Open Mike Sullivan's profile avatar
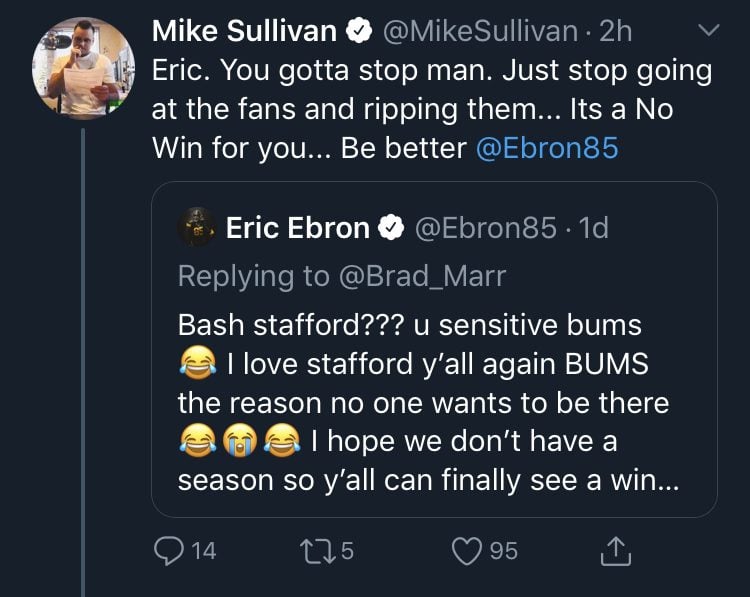This screenshot has width=750, height=597. pyautogui.click(x=82, y=68)
